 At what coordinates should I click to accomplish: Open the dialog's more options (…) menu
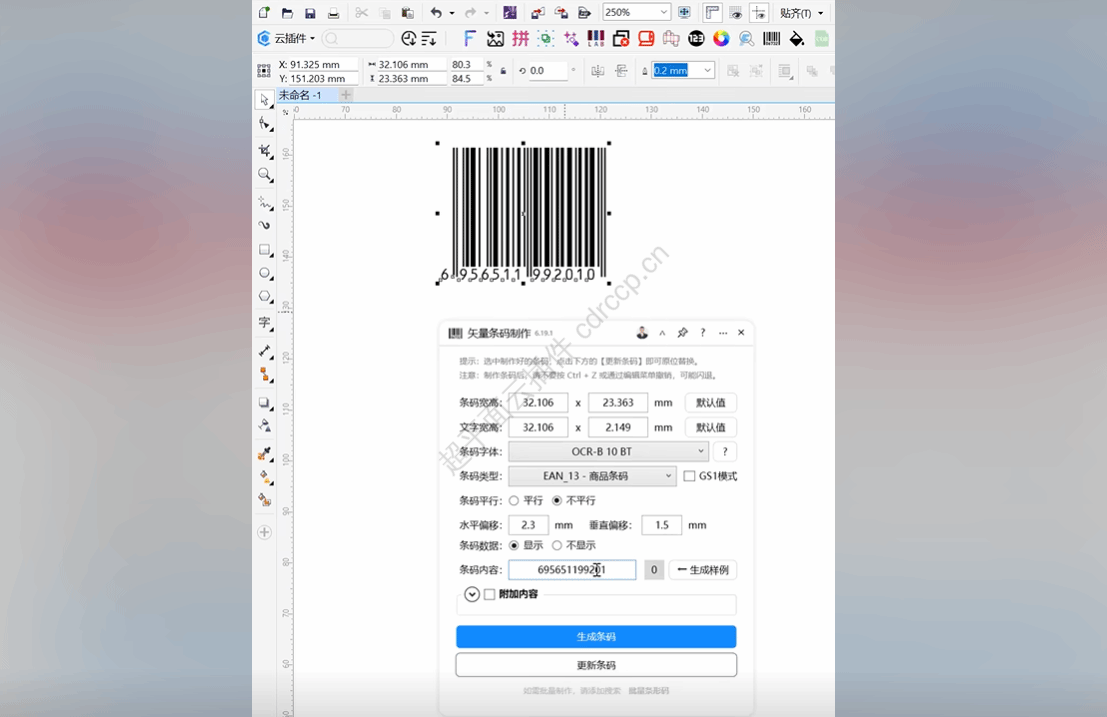pos(722,332)
